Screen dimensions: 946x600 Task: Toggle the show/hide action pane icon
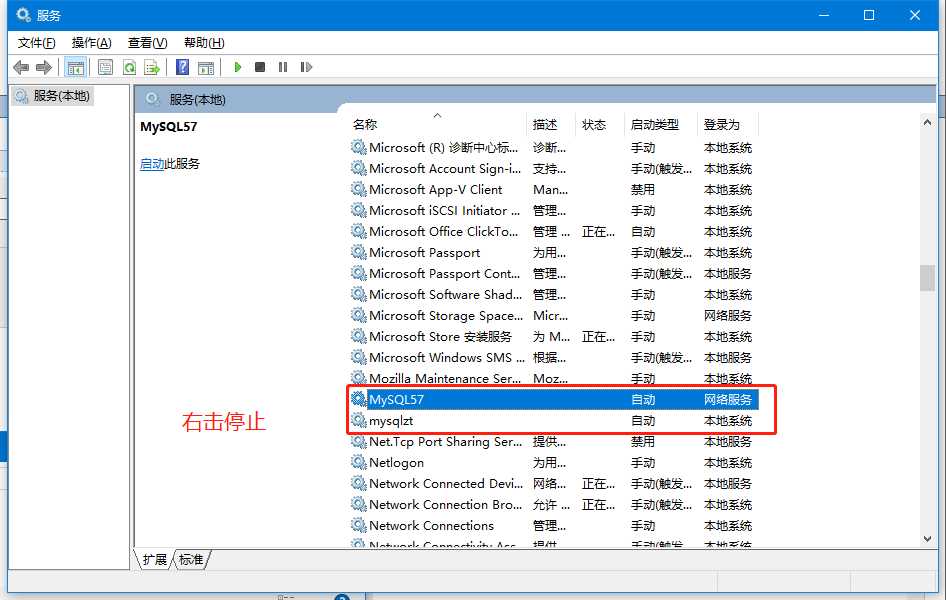point(206,67)
